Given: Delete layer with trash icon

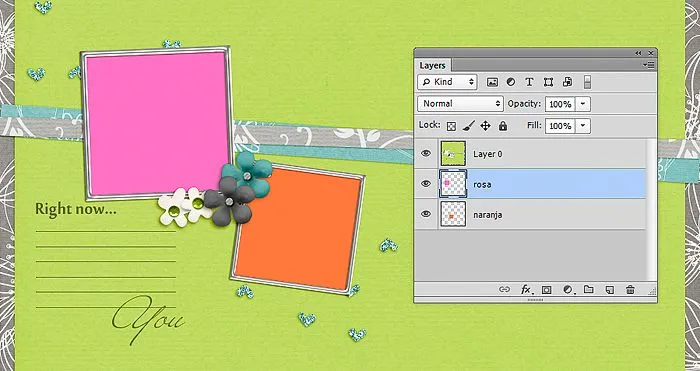Looking at the screenshot, I should [630, 289].
